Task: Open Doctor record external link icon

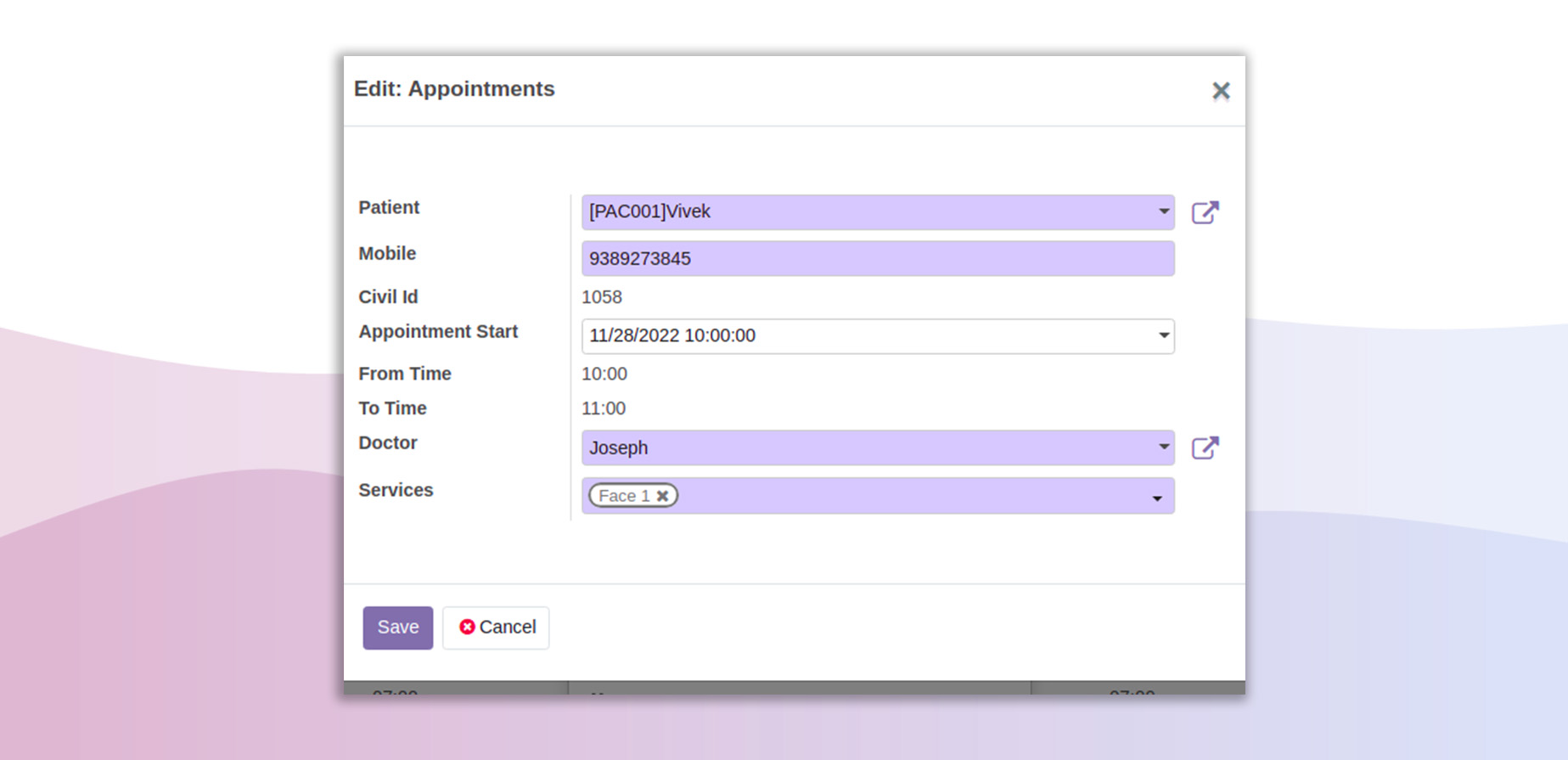Action: coord(1205,448)
